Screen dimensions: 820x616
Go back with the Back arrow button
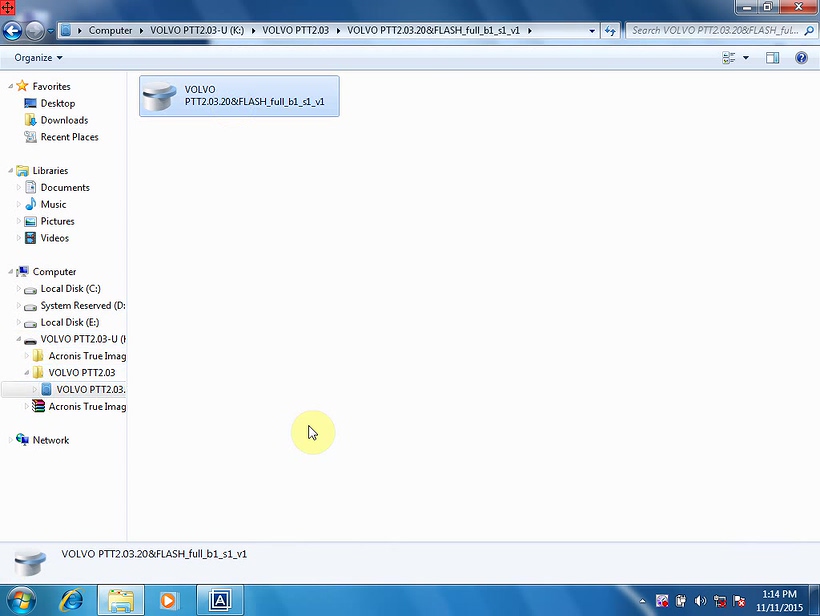(12, 31)
